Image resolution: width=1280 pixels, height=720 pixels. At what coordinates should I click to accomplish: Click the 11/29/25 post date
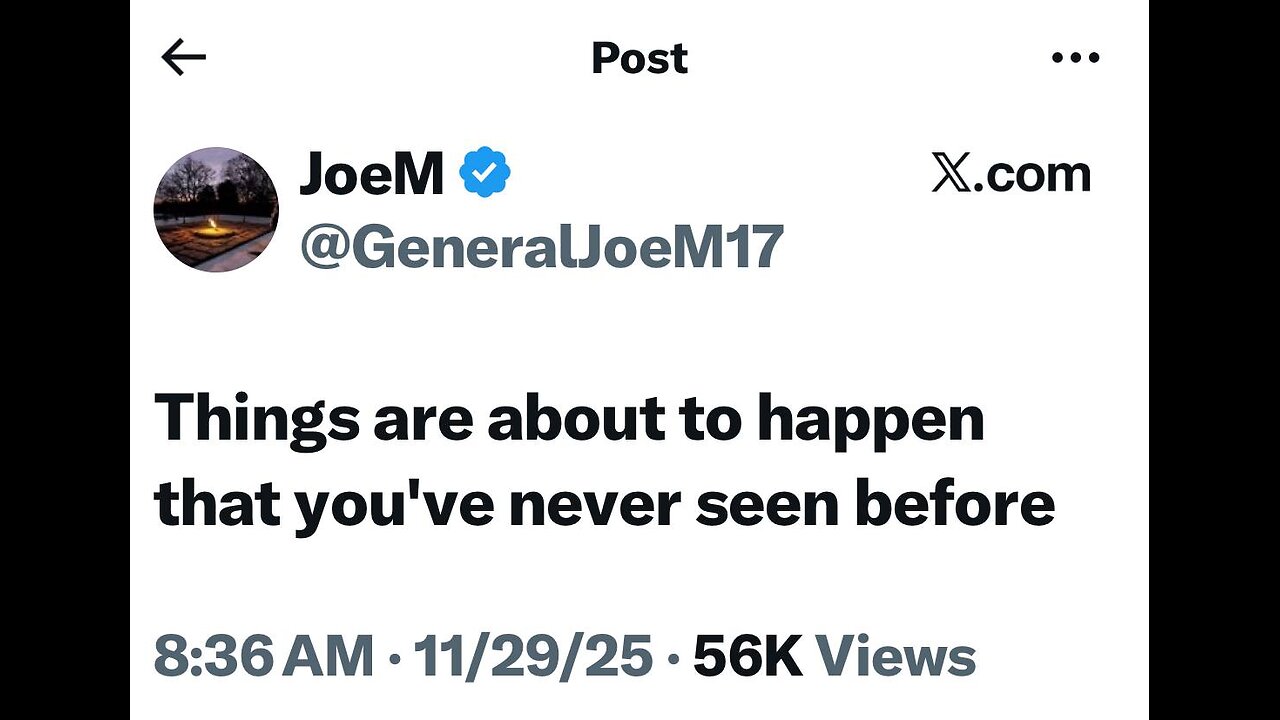[x=533, y=657]
